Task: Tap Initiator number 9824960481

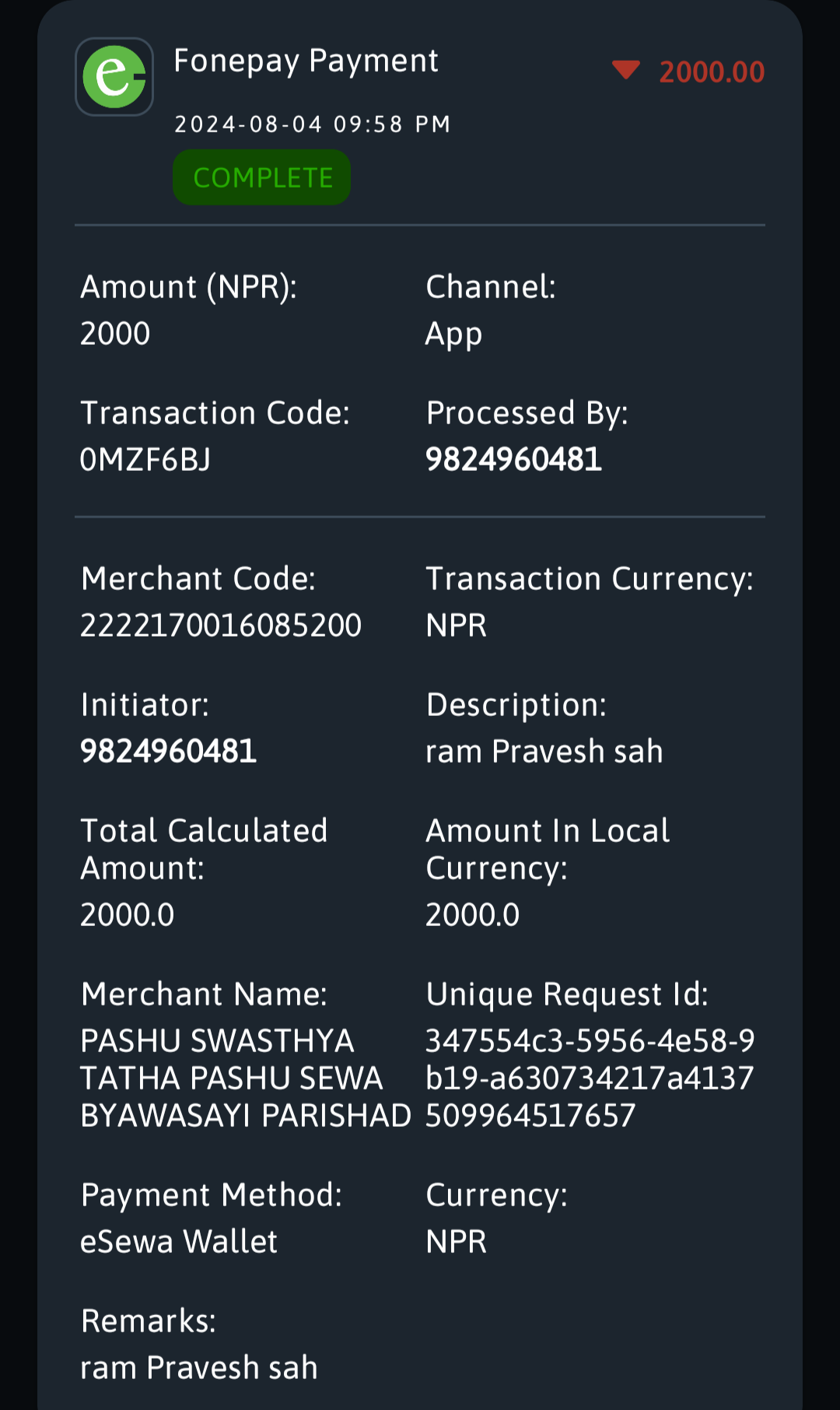Action: [x=169, y=752]
